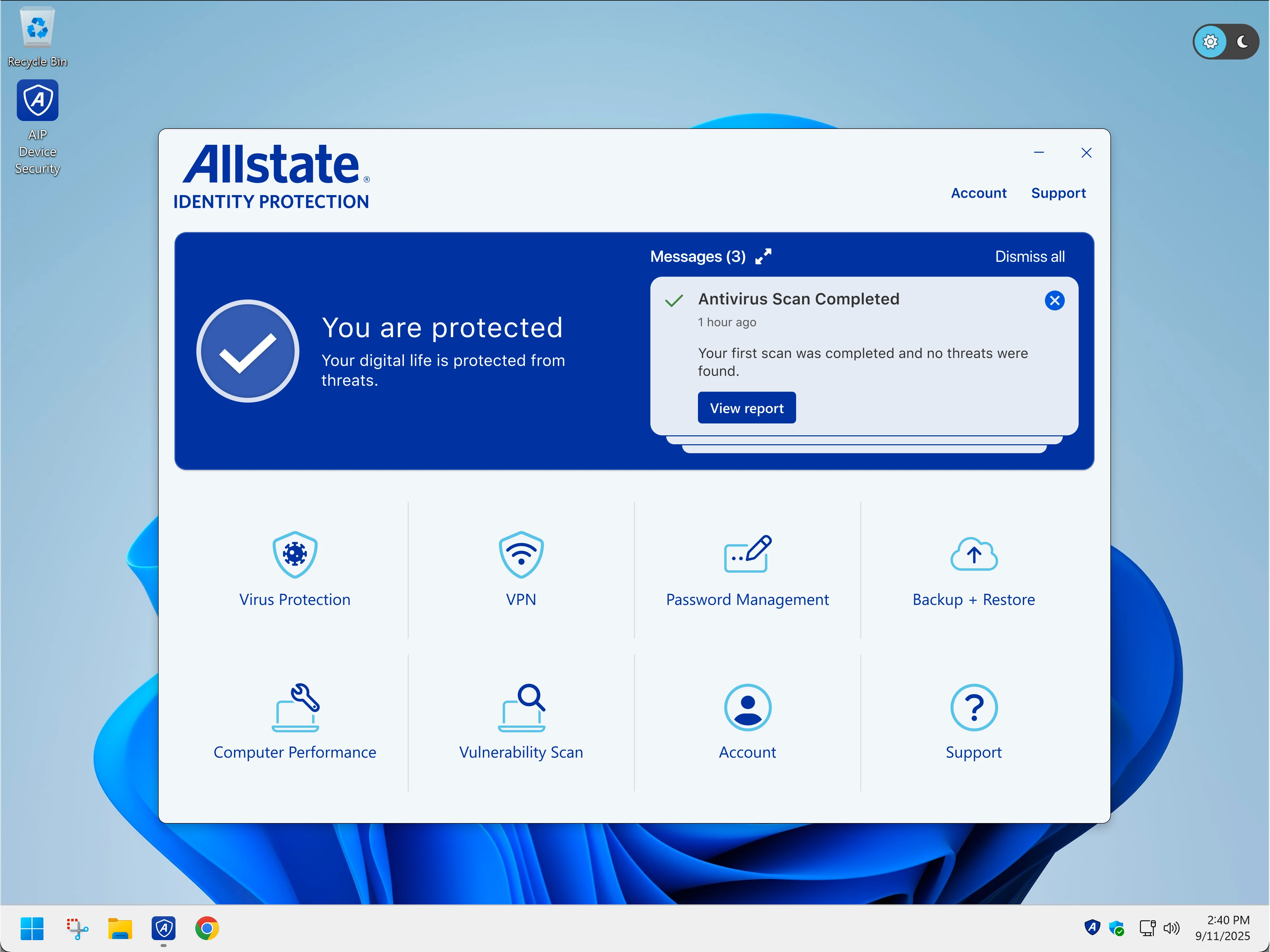Dismiss the Antivirus Scan Completed message
The height and width of the screenshot is (952, 1270).
pos(1054,300)
